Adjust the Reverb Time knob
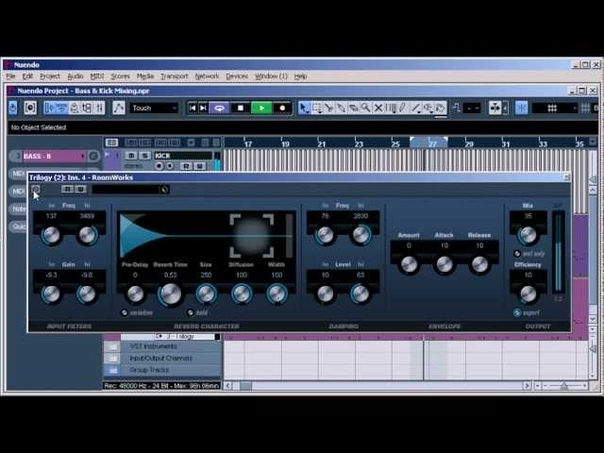This screenshot has height=453, width=604. [x=170, y=294]
